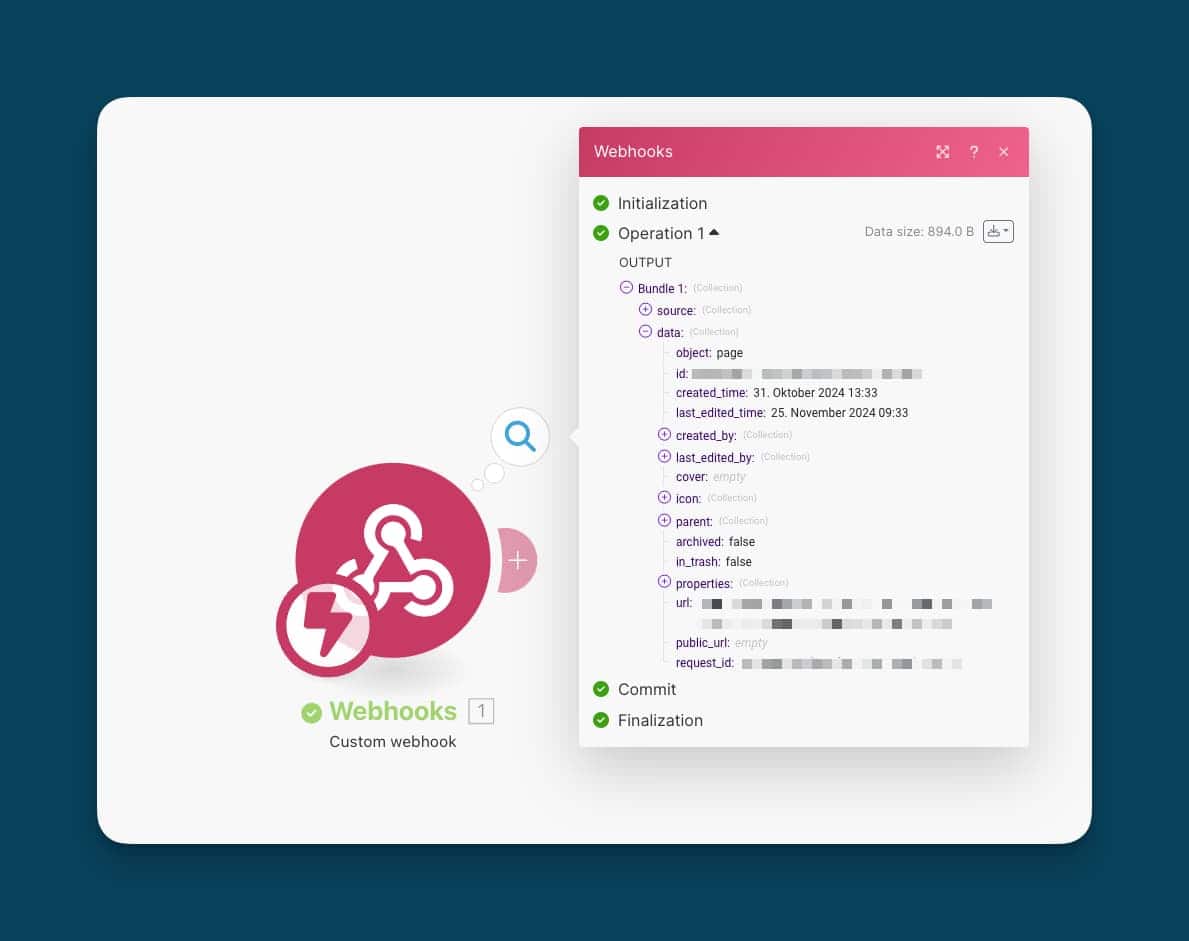The width and height of the screenshot is (1189, 941).
Task: Expand the created_by collection
Action: [664, 435]
